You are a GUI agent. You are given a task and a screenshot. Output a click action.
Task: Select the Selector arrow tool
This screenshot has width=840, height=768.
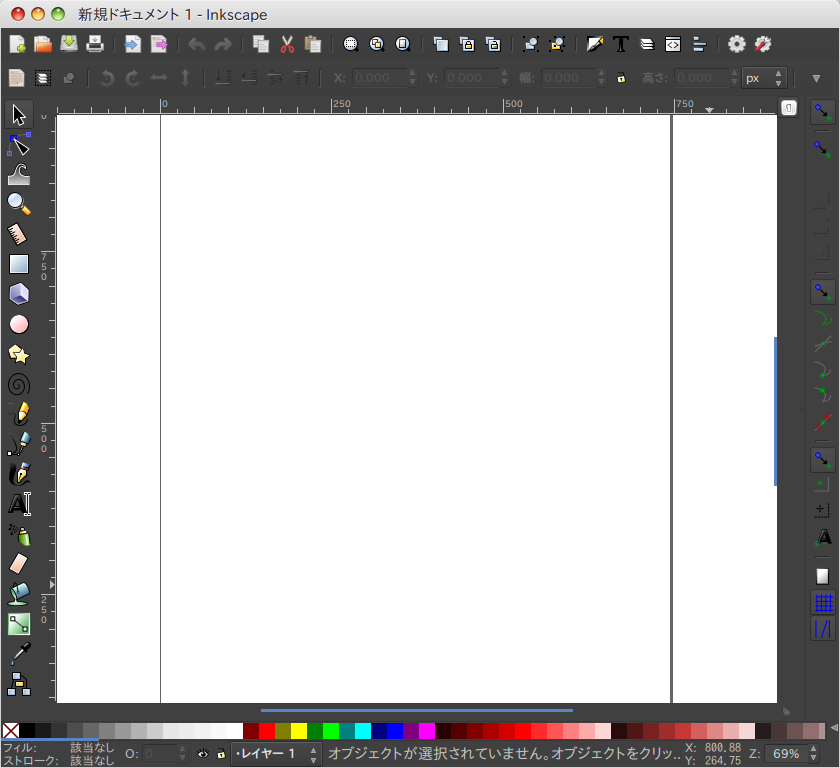19,115
